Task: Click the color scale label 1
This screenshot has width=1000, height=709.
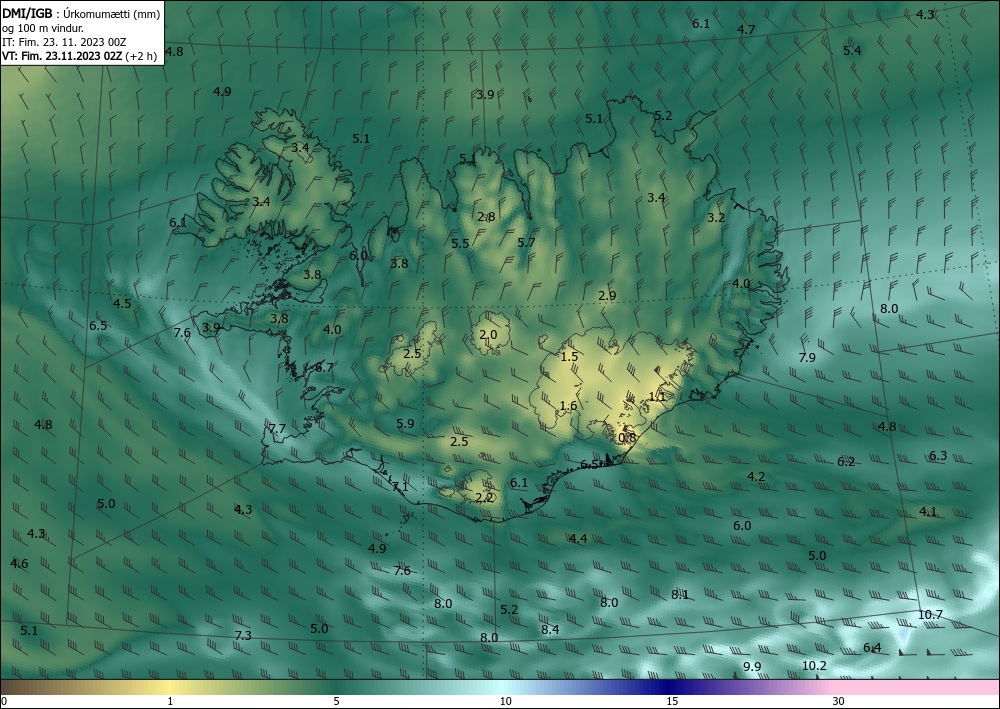Action: pyautogui.click(x=170, y=702)
